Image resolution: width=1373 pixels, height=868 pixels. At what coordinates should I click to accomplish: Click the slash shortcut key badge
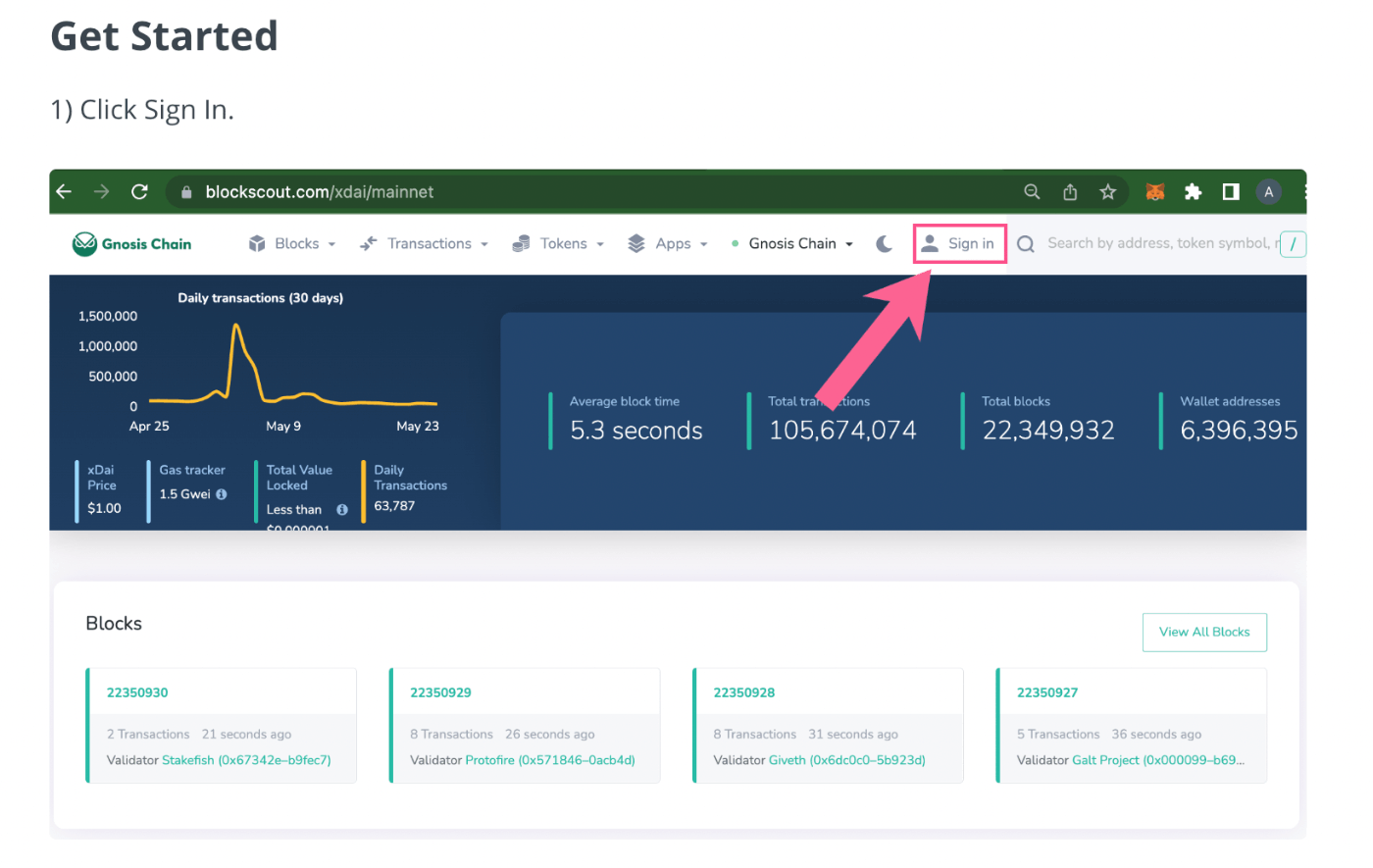(1293, 244)
